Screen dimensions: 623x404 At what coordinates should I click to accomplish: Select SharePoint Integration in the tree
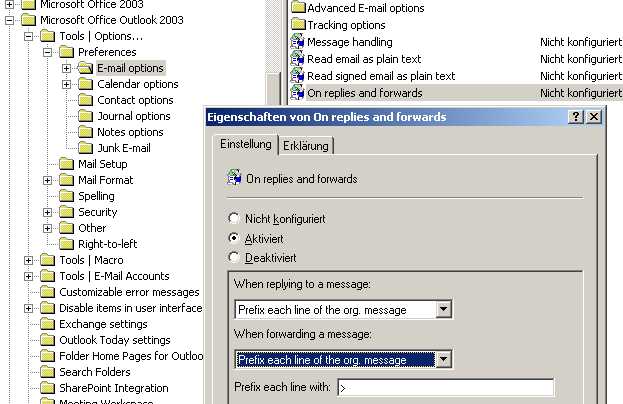pyautogui.click(x=114, y=388)
